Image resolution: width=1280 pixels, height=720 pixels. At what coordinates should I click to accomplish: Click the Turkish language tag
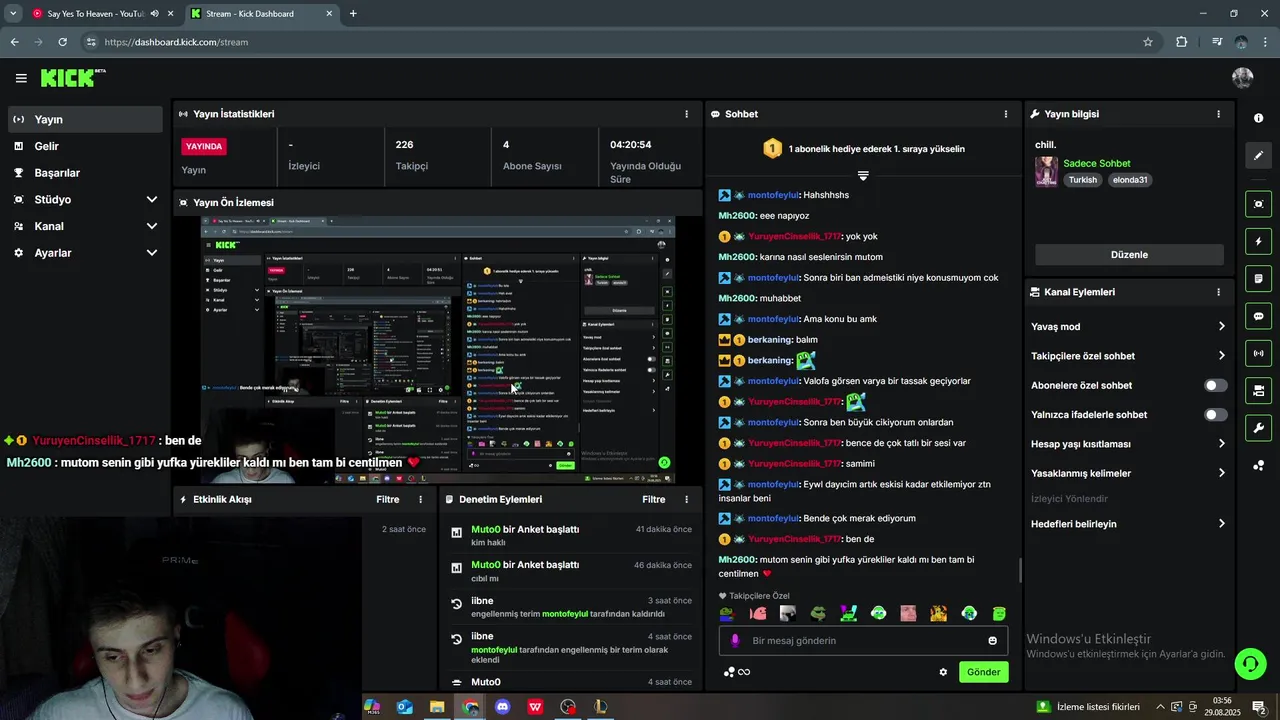[x=1083, y=180]
